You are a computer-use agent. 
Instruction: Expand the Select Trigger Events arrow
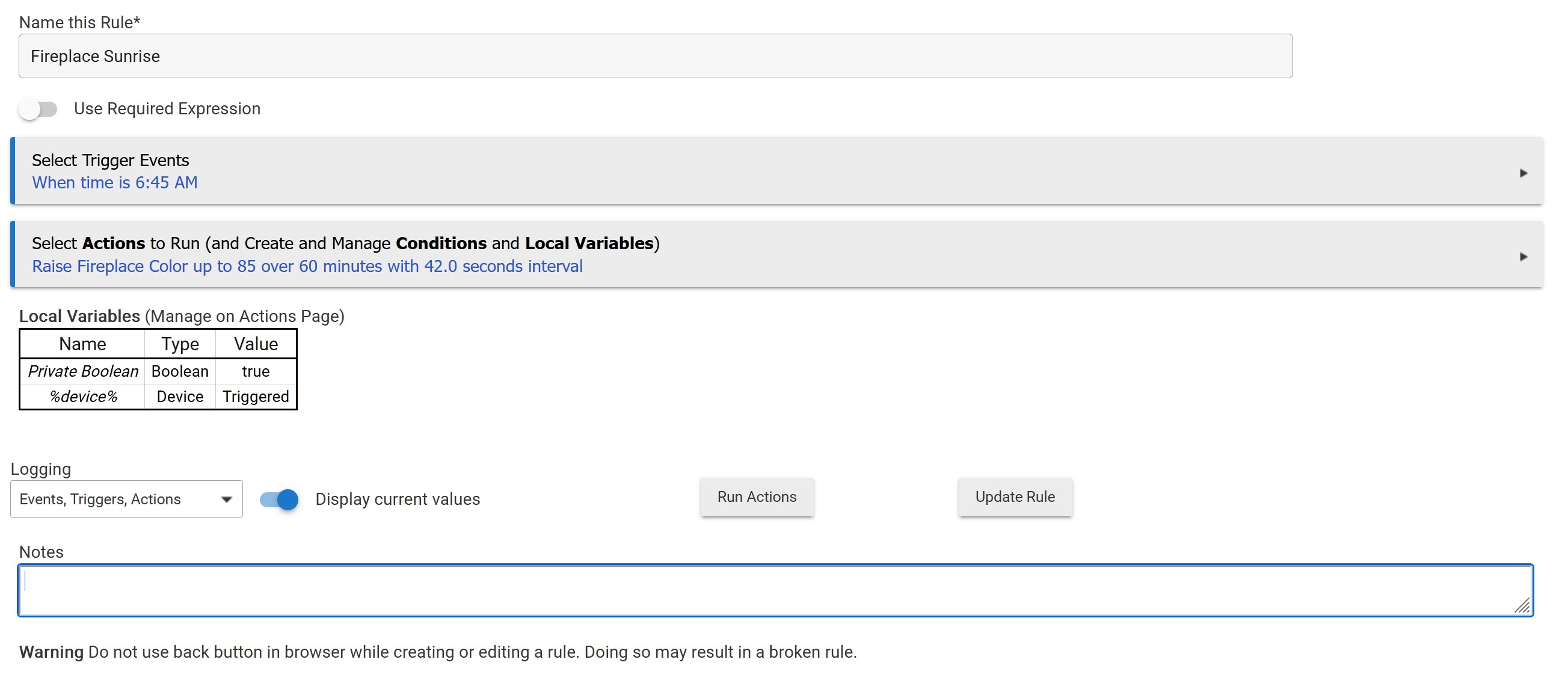[1523, 173]
